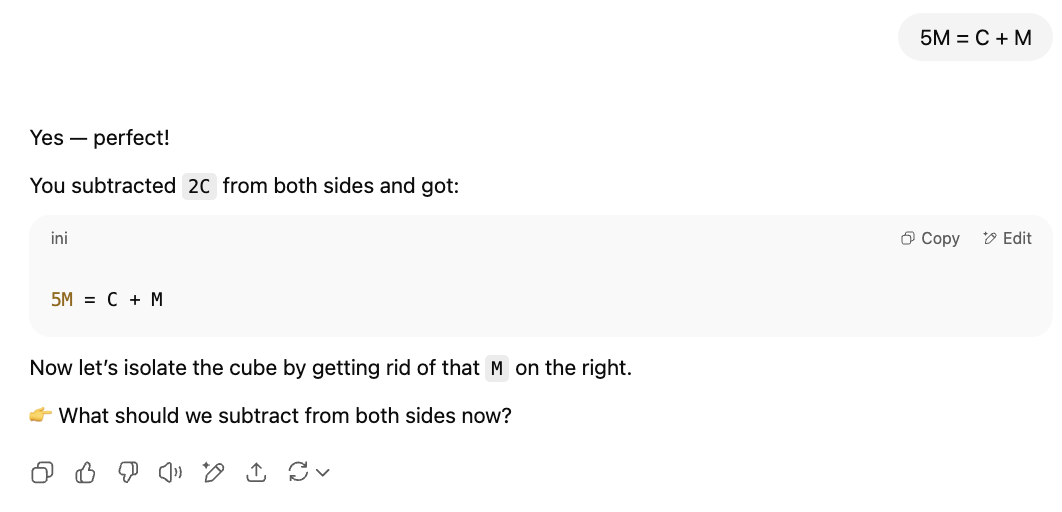The image size is (1062, 512).
Task: Click the 'from both sides and got:' text
Action: click(341, 186)
